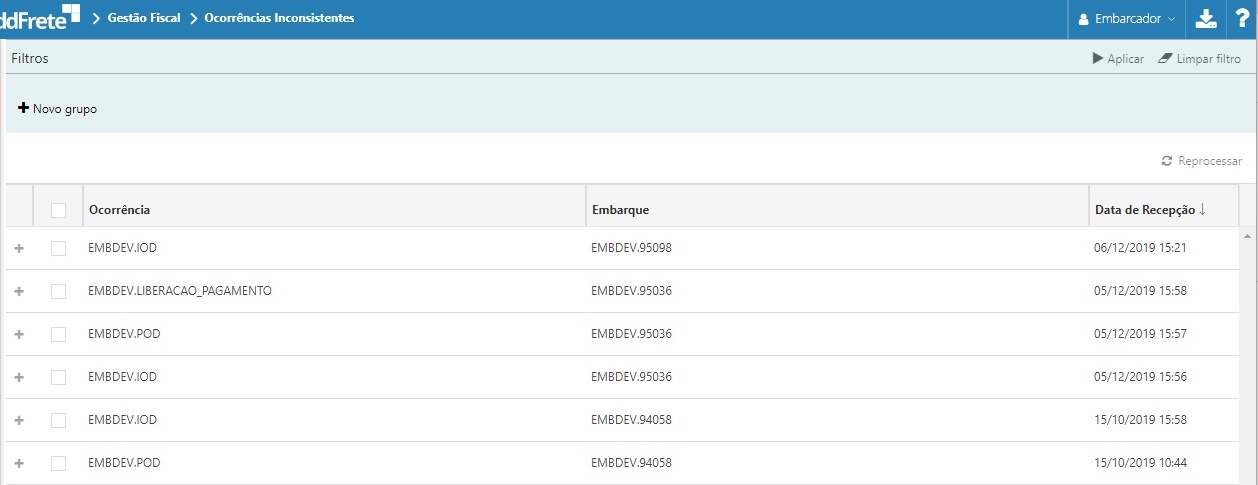Open the Embarcador user dropdown
The image size is (1258, 485).
[x=1126, y=19]
